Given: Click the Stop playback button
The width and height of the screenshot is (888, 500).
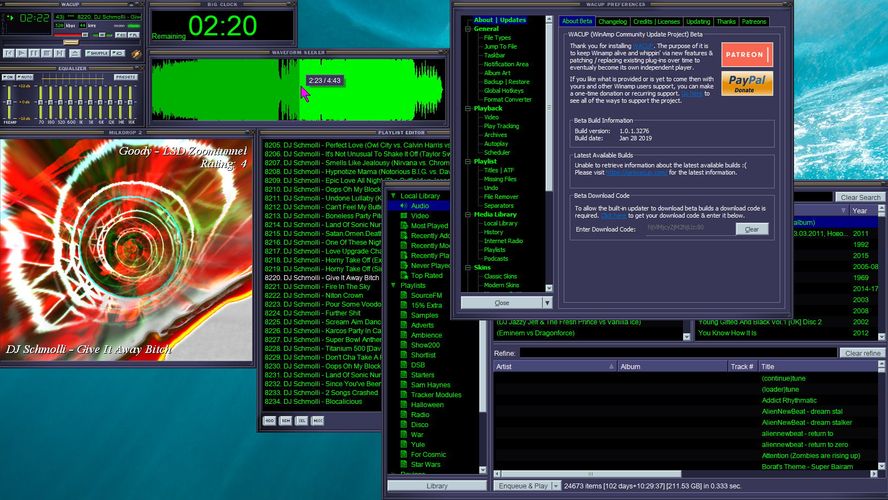Looking at the screenshot, I should pos(48,51).
